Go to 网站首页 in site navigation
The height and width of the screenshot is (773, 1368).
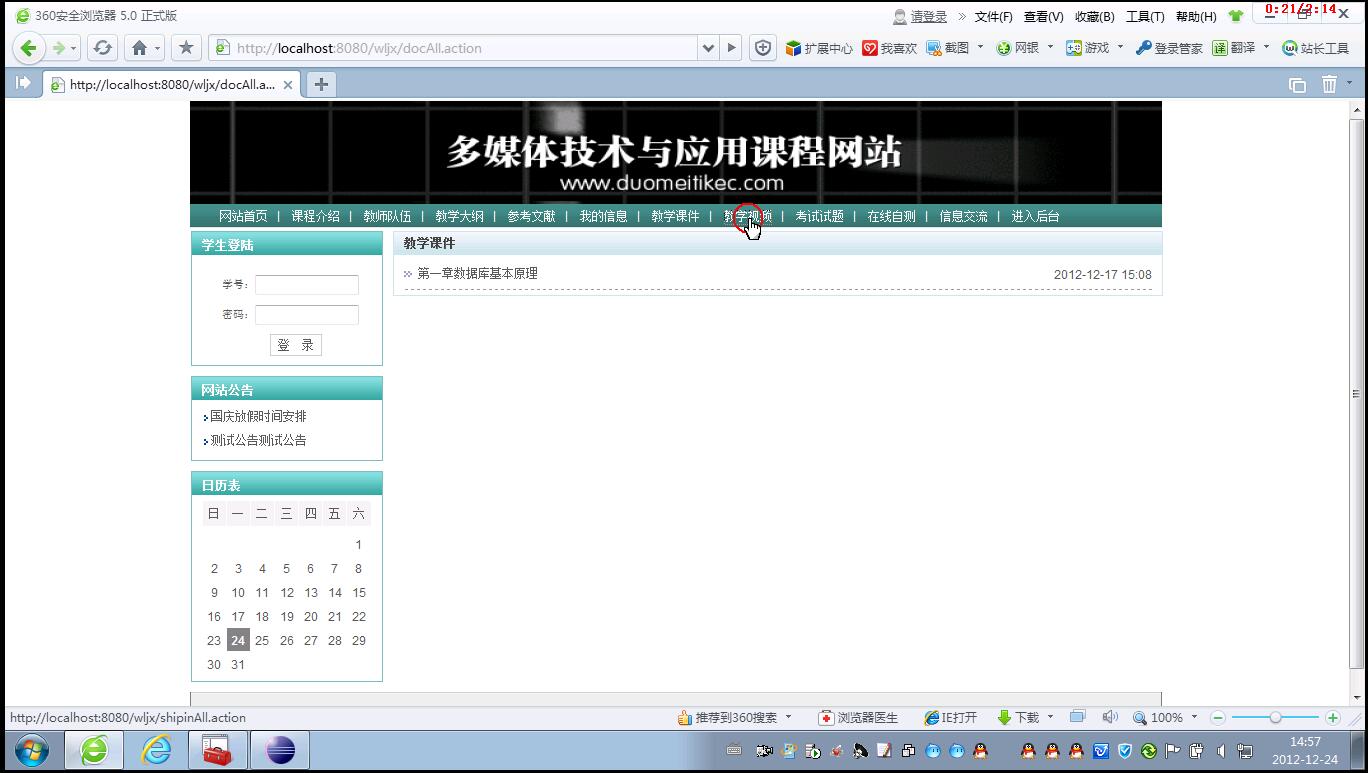(x=243, y=216)
